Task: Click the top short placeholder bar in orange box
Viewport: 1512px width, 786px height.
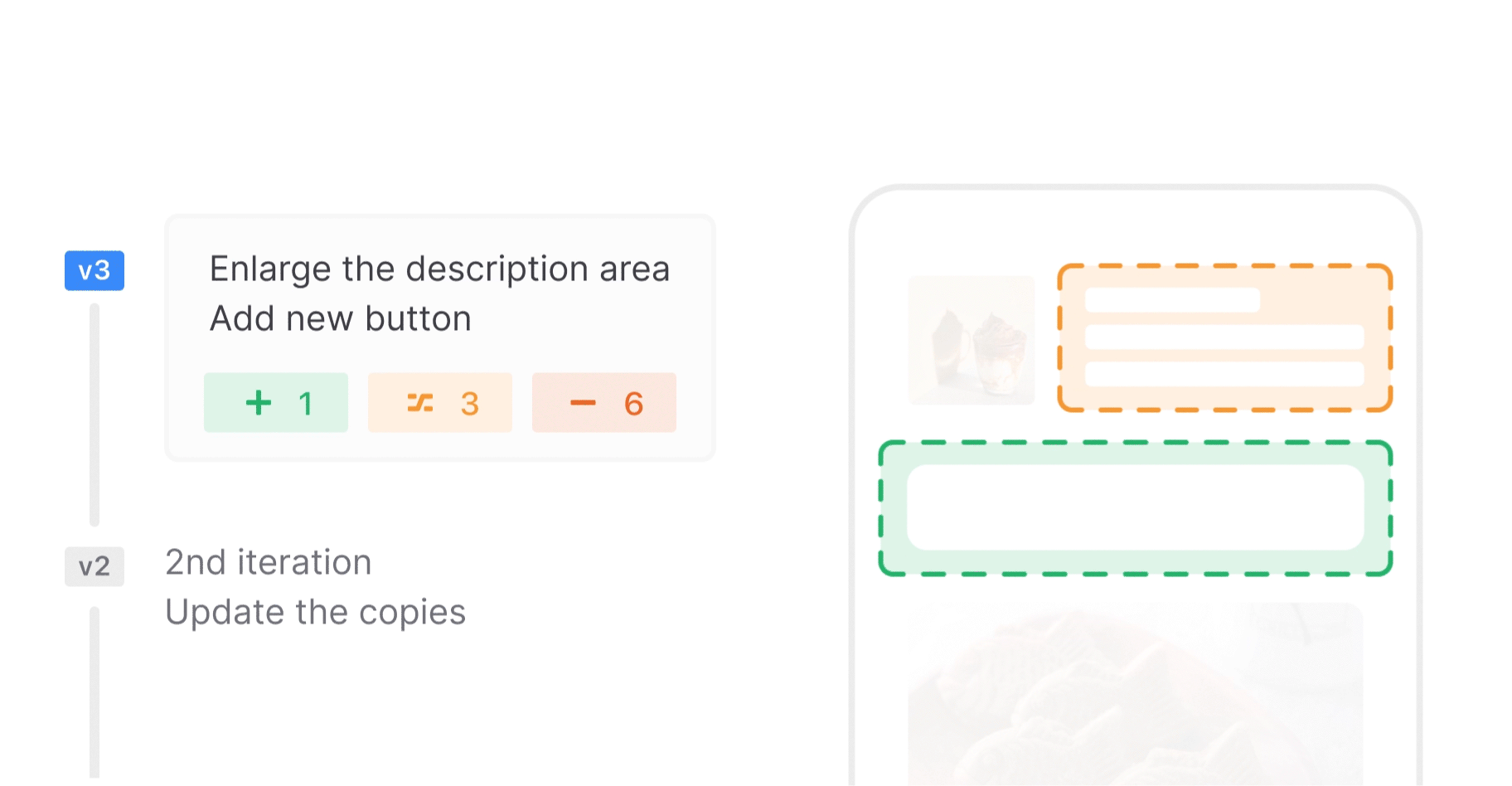Action: tap(1173, 300)
